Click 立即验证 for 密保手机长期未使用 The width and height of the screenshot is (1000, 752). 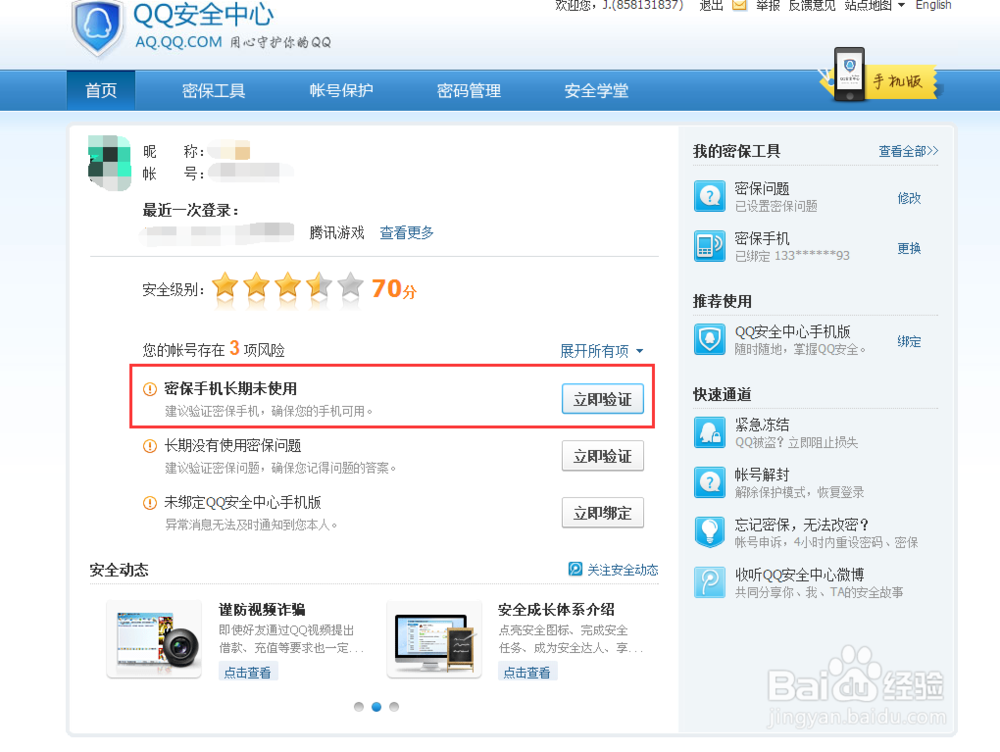pos(601,398)
